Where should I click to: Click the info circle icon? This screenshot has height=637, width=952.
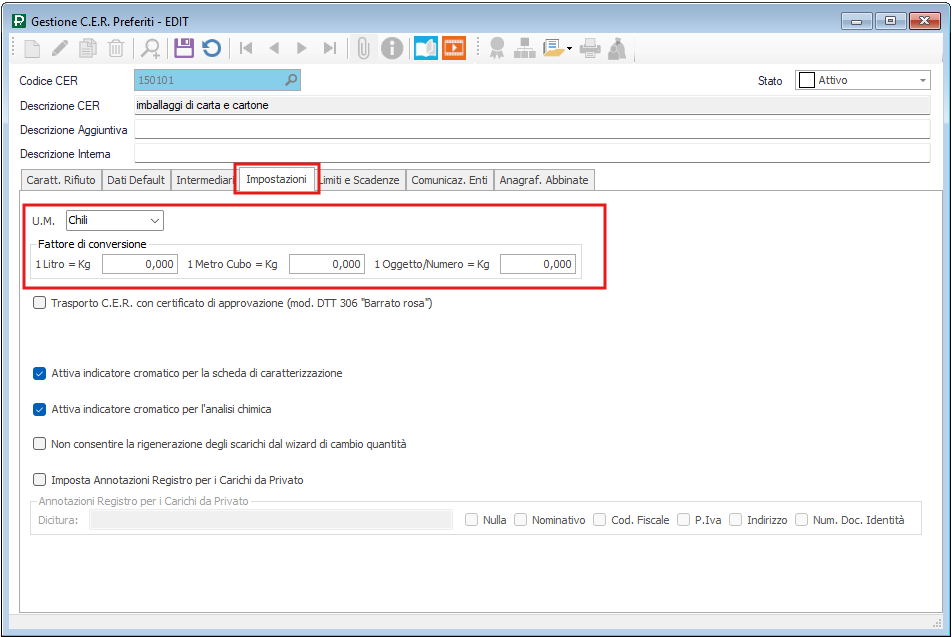pos(392,47)
